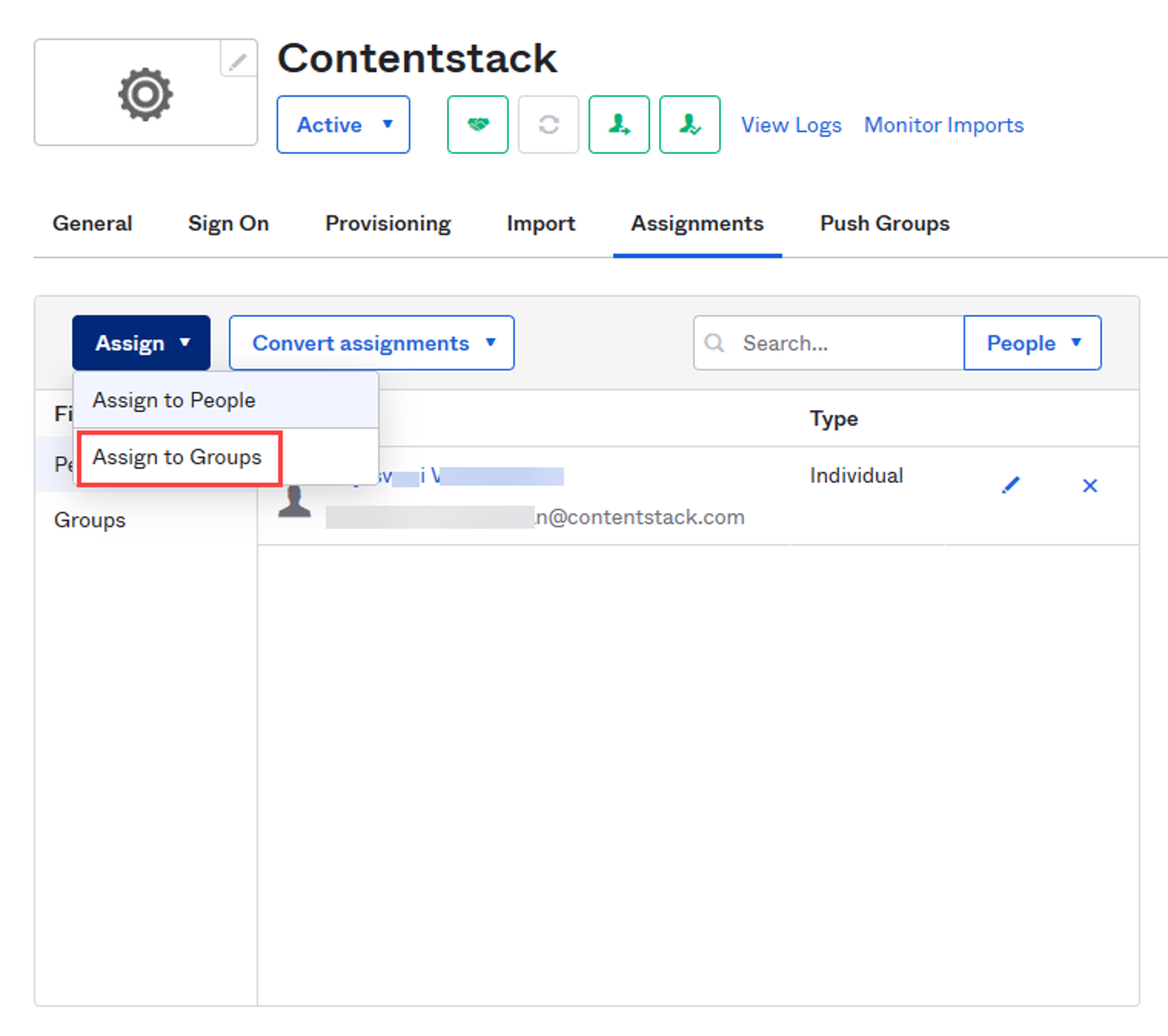Click the green handshake icon button

coord(478,125)
